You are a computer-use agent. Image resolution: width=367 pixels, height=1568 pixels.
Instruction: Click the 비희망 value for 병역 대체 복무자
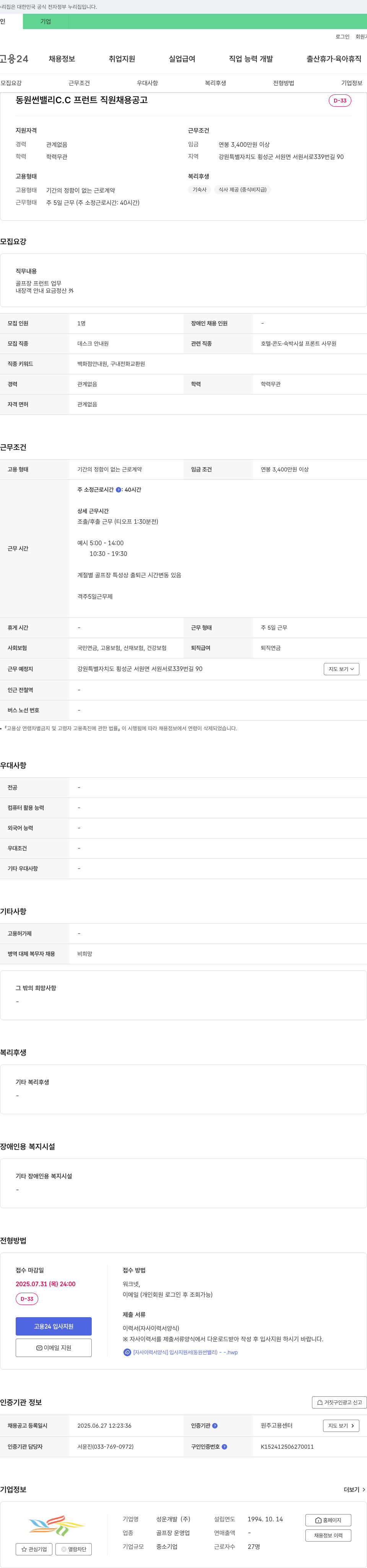click(84, 954)
